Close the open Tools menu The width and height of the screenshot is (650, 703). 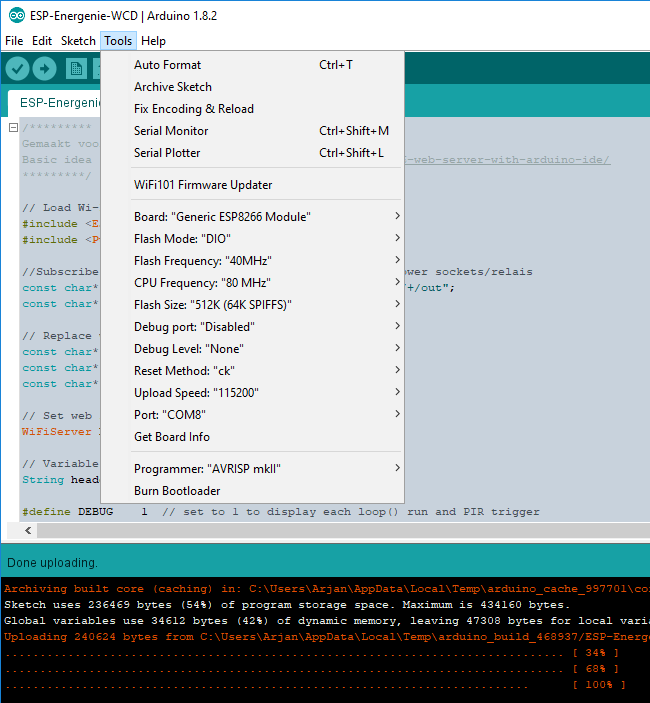(118, 41)
